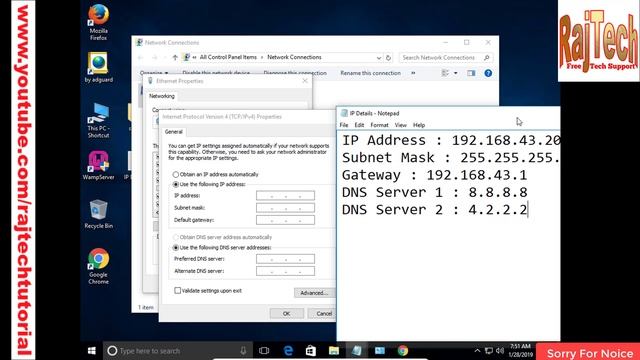This screenshot has height=360, width=640.
Task: Show hidden system tray icons
Action: pyautogui.click(x=477, y=351)
